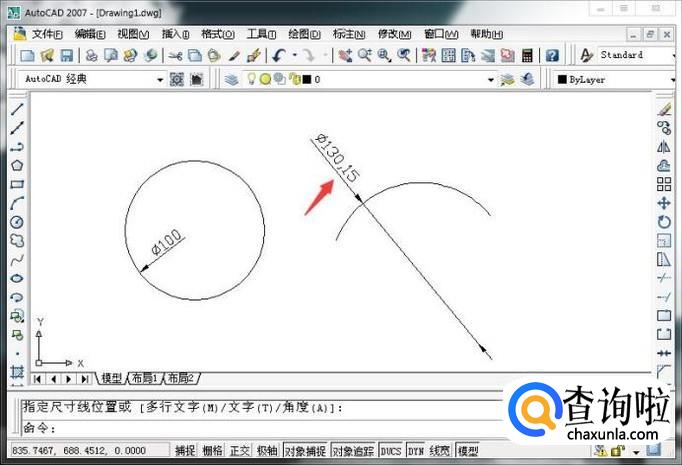682x465 pixels.
Task: Toggle the 栅格 grid button
Action: [213, 451]
